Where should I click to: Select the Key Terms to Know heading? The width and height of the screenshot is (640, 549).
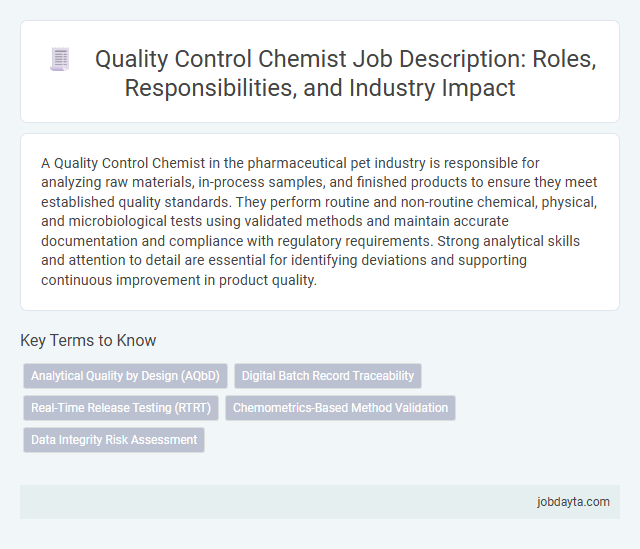[x=88, y=340]
